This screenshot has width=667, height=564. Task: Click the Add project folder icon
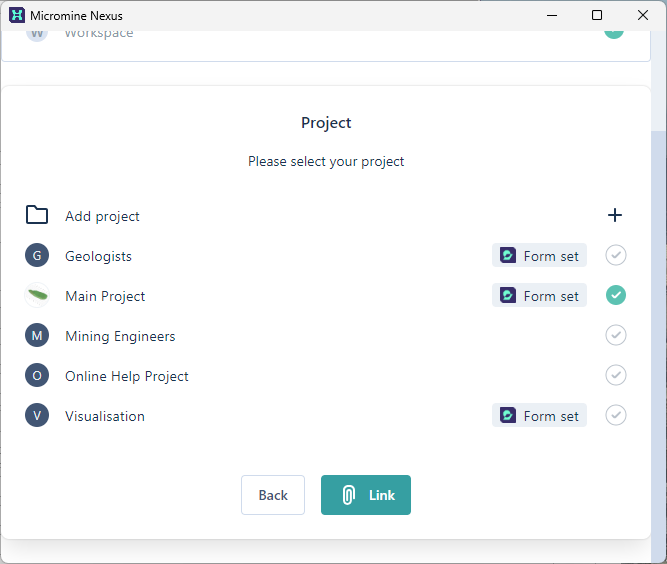pyautogui.click(x=37, y=215)
